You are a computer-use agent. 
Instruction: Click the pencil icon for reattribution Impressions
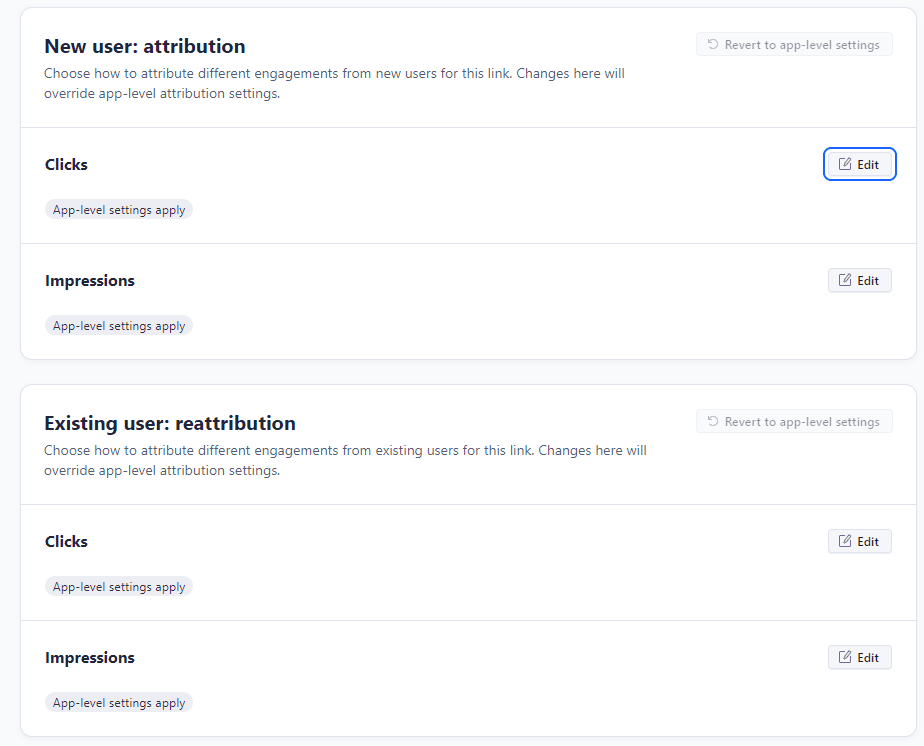pos(845,657)
